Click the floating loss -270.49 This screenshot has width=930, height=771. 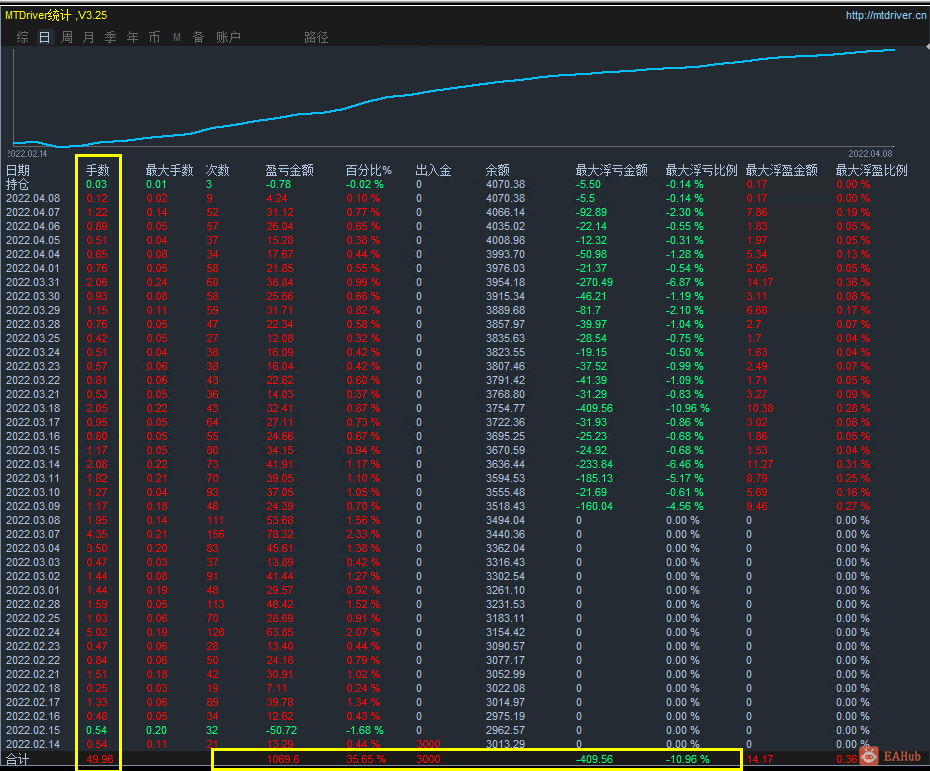click(594, 282)
